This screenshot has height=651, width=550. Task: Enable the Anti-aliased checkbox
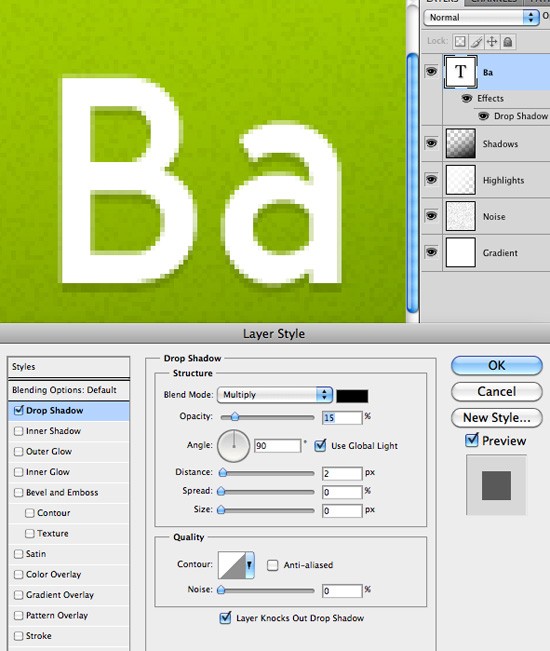pyautogui.click(x=272, y=565)
